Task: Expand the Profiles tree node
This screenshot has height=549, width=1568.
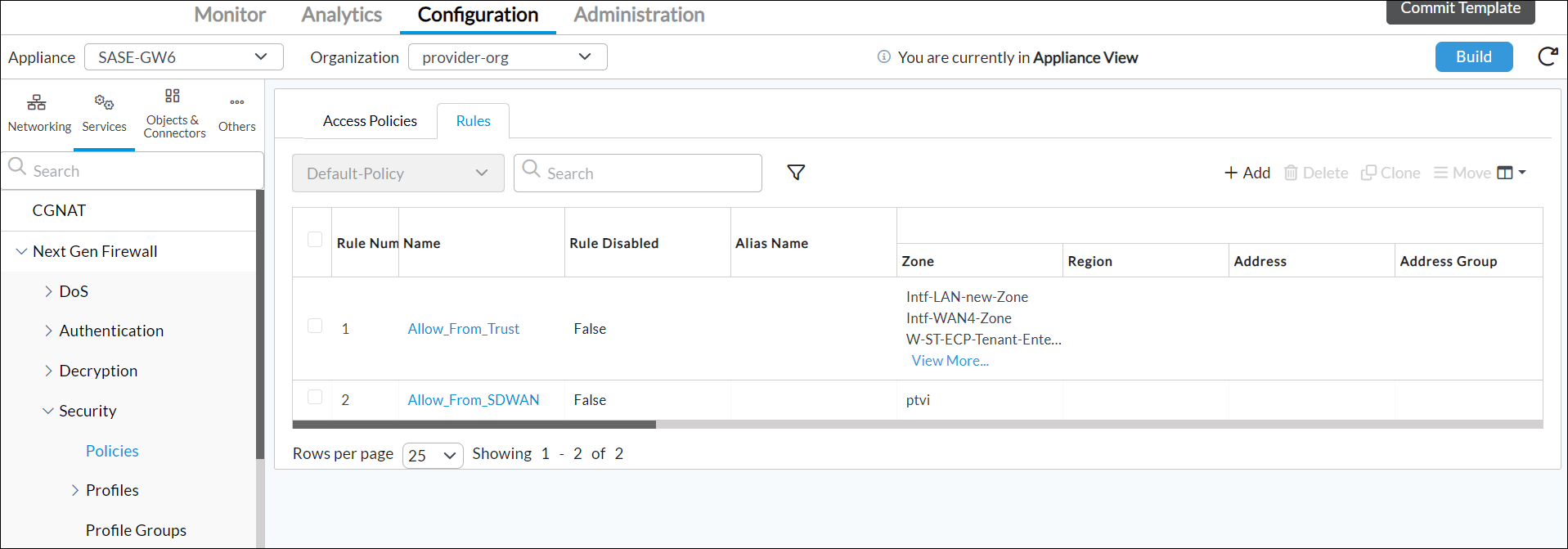Action: pyautogui.click(x=75, y=490)
